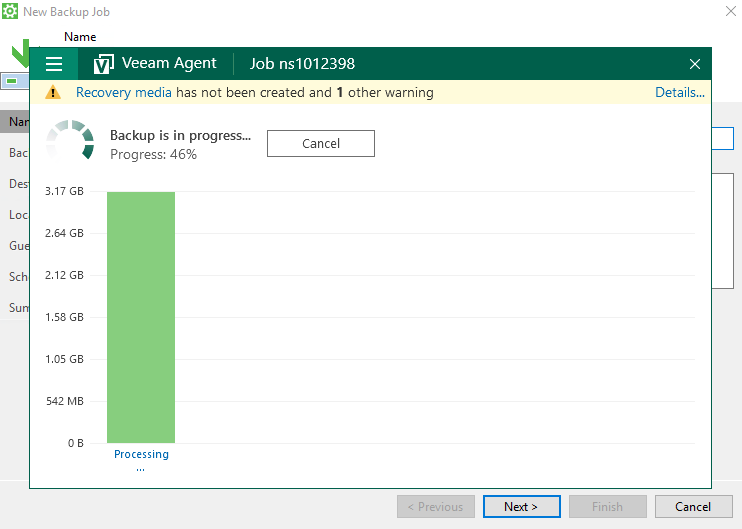Click the warning triangle icon
Image resolution: width=742 pixels, height=529 pixels.
(x=53, y=92)
